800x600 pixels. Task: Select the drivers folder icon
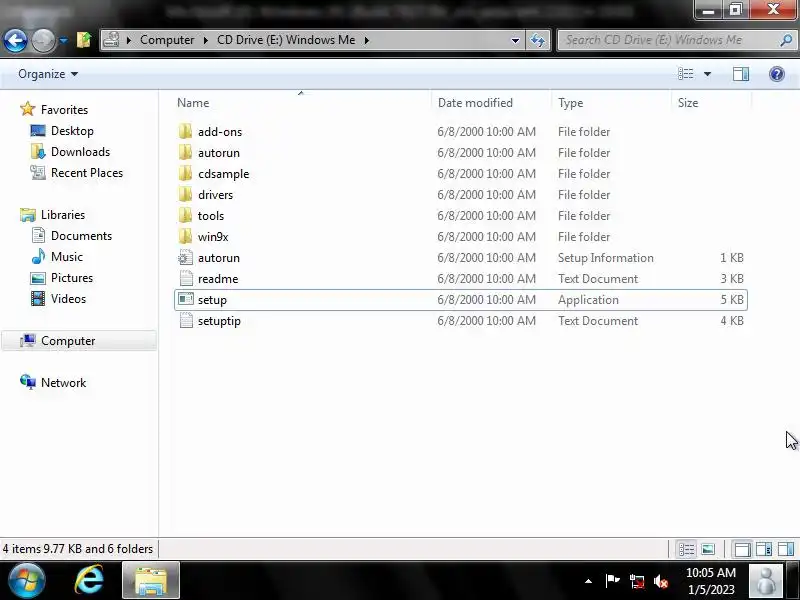186,194
